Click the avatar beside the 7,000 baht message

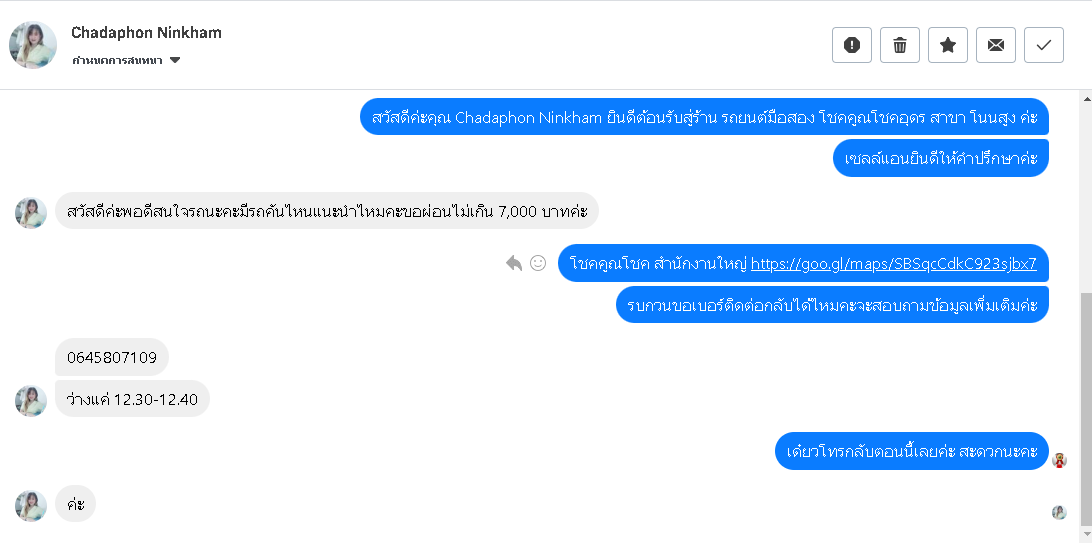pyautogui.click(x=31, y=212)
